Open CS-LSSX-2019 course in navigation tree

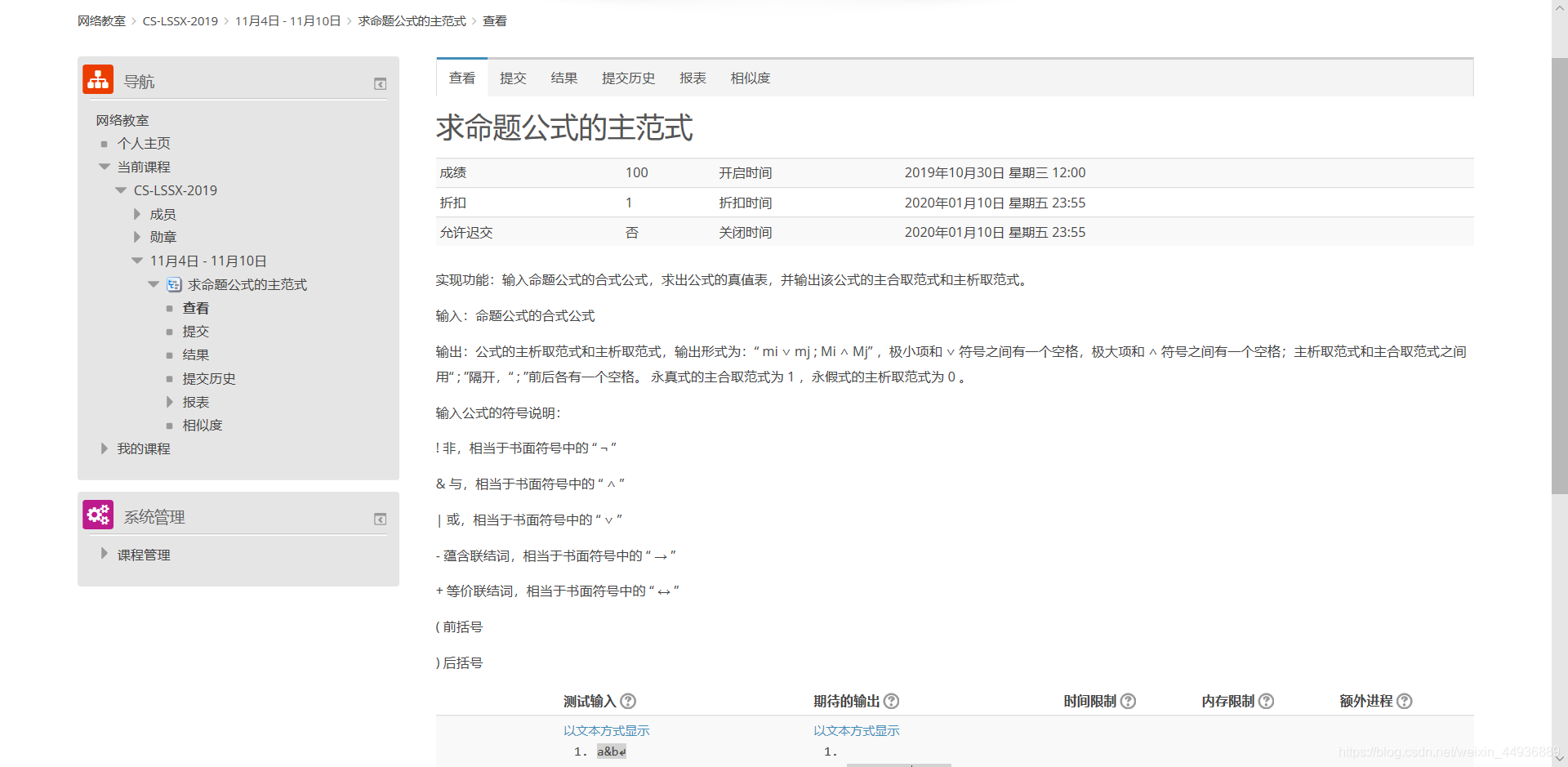176,190
